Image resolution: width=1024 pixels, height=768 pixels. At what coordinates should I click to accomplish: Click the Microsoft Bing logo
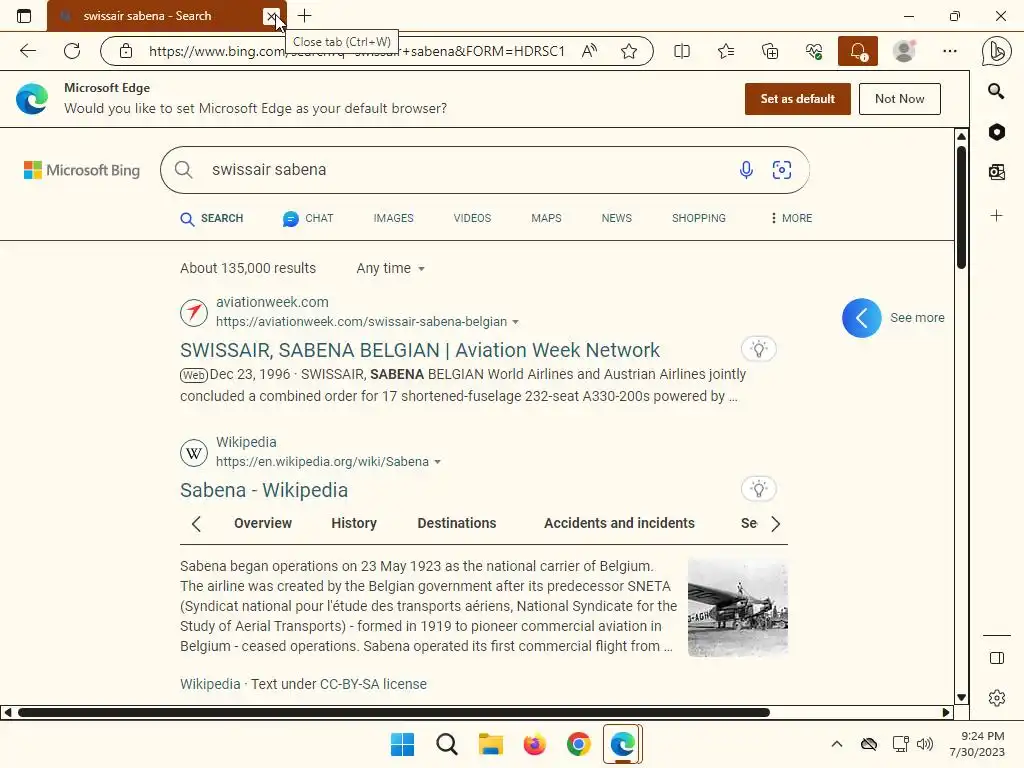pos(82,170)
